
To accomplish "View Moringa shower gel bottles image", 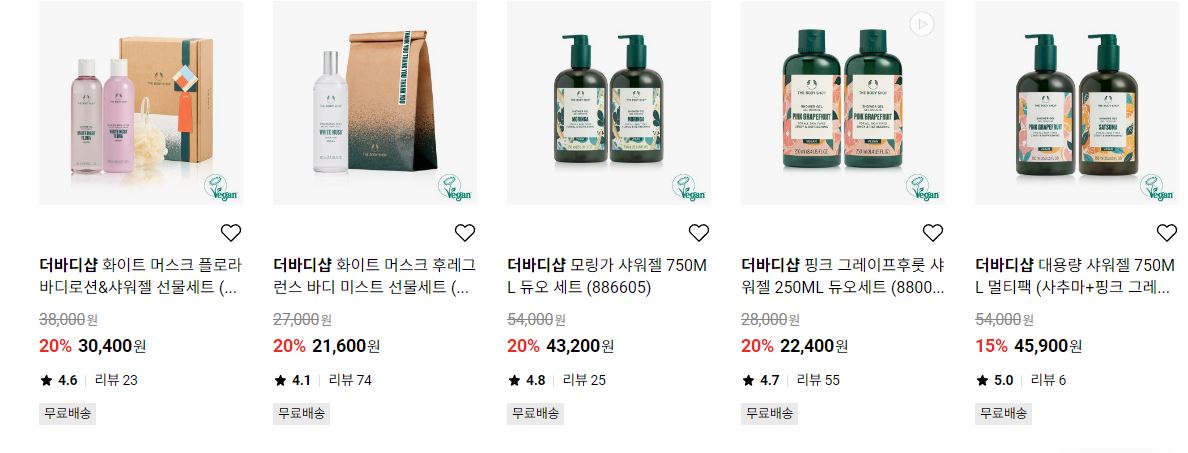I will click(x=609, y=103).
